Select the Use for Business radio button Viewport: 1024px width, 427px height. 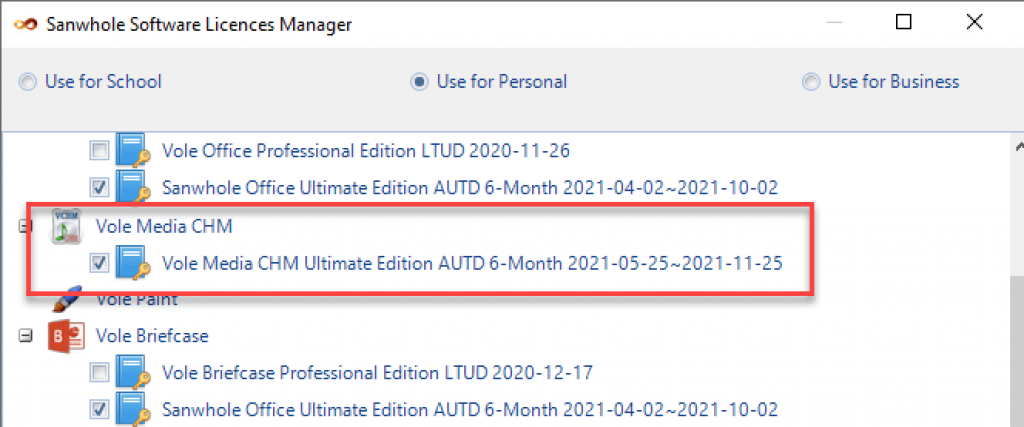tap(810, 82)
